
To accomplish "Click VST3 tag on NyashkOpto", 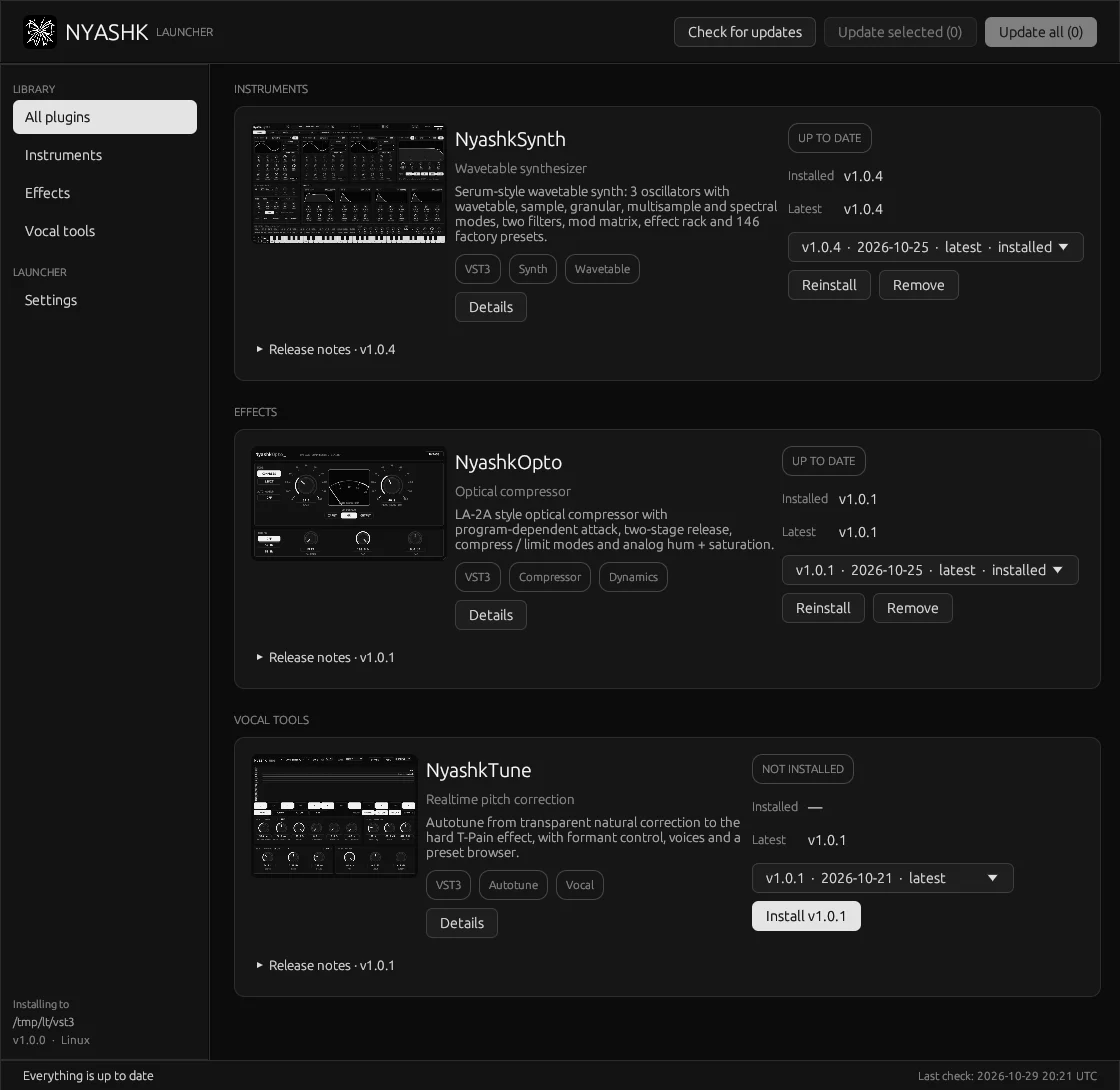I will (477, 577).
